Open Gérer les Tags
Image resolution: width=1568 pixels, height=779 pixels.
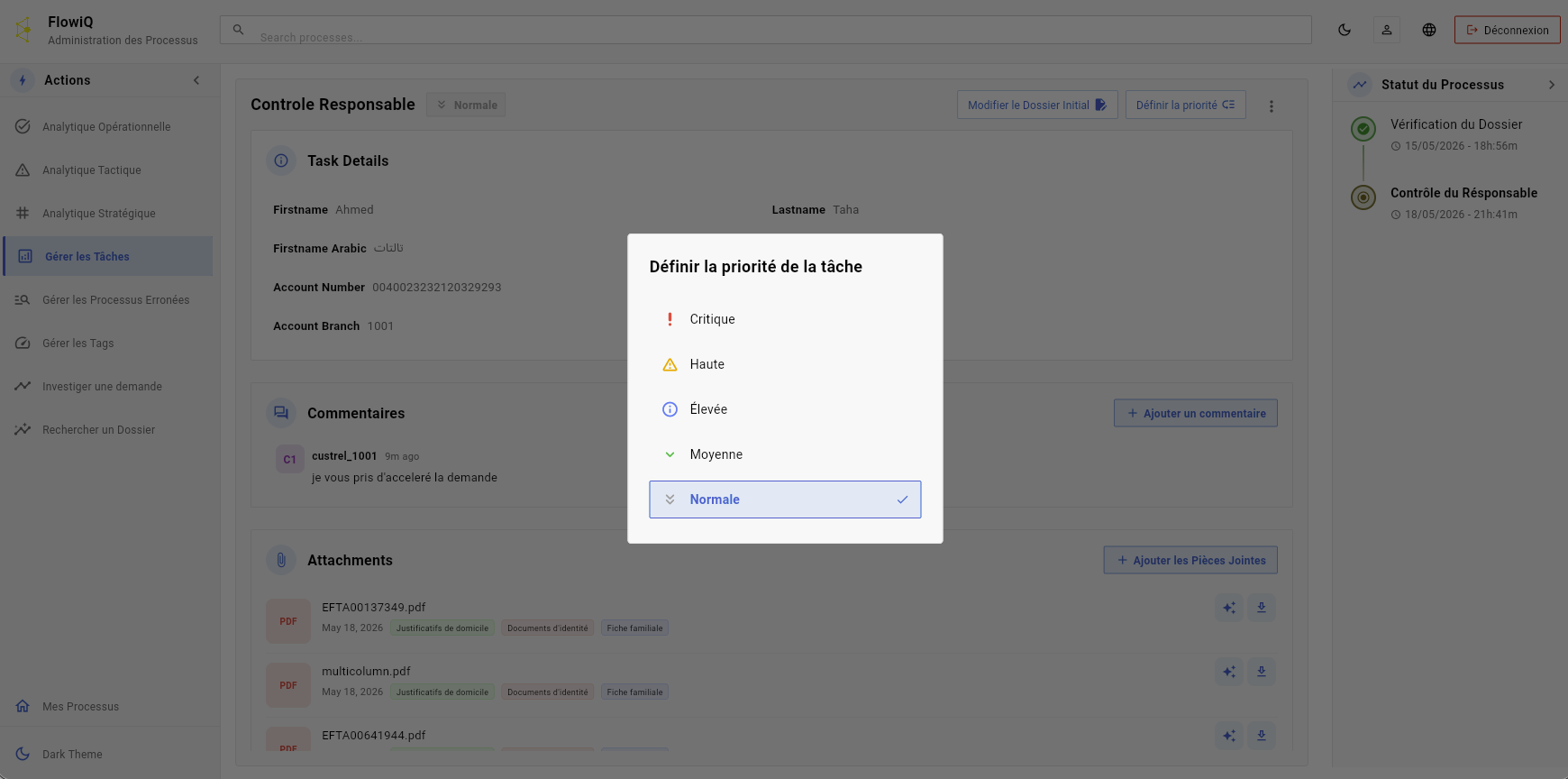108,344
